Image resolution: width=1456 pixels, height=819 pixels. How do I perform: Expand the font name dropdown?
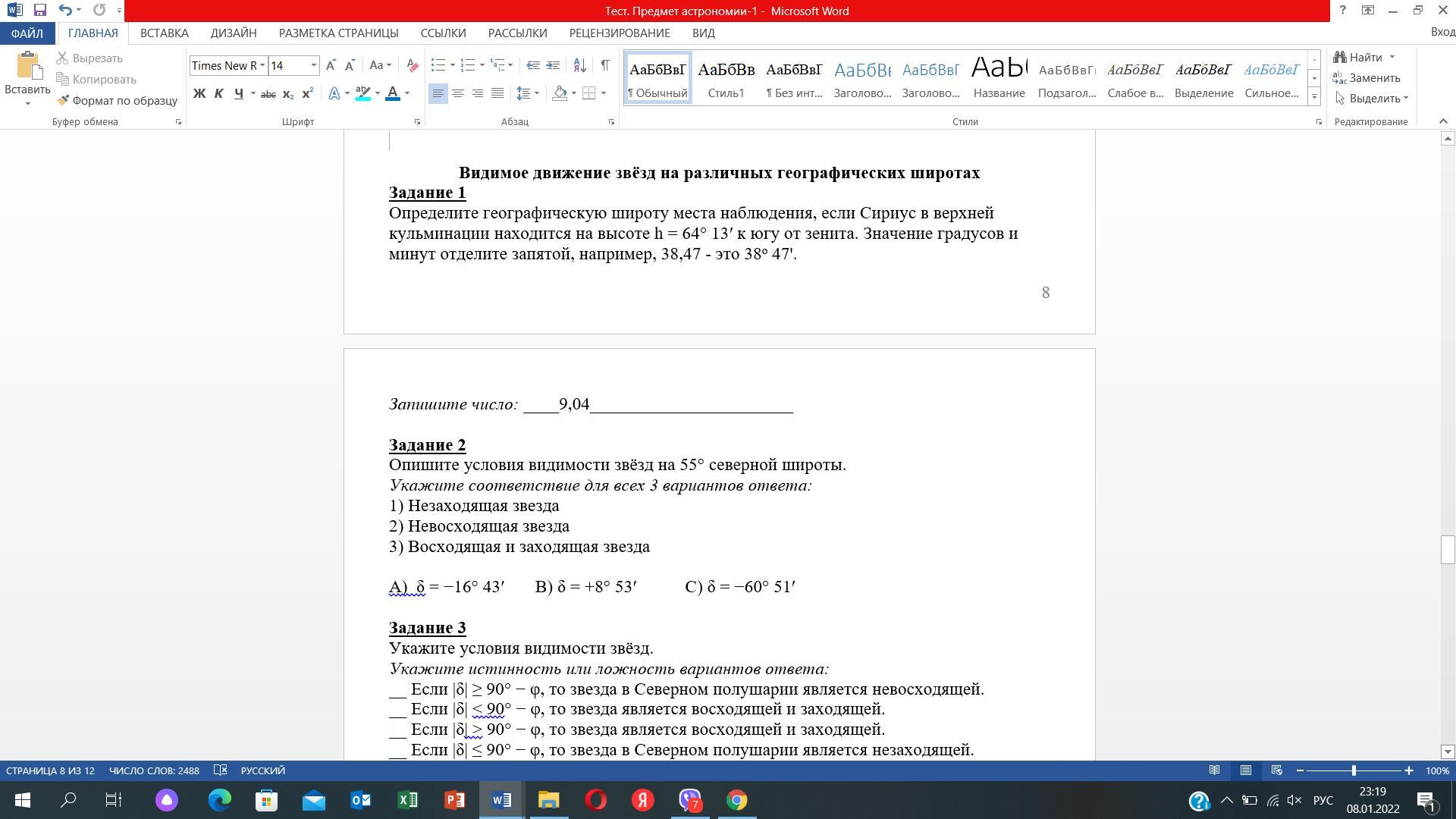point(262,66)
